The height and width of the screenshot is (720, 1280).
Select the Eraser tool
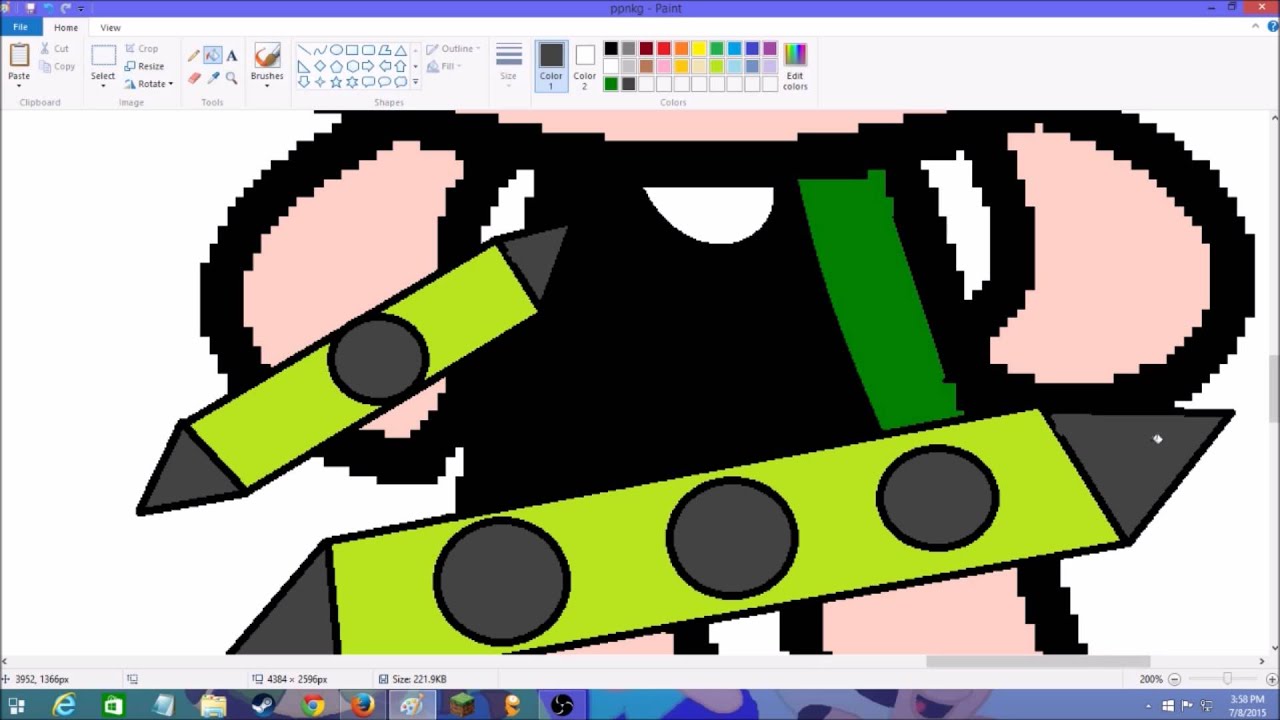click(x=194, y=77)
